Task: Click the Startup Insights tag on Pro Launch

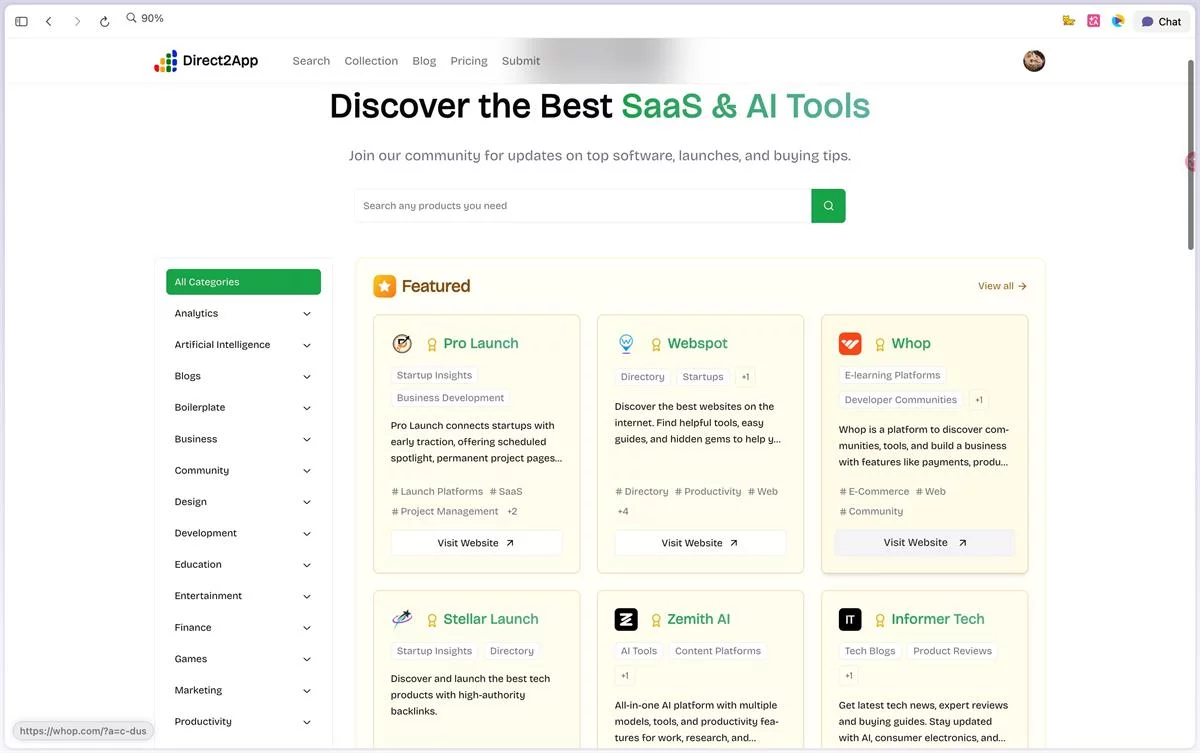Action: tap(434, 376)
